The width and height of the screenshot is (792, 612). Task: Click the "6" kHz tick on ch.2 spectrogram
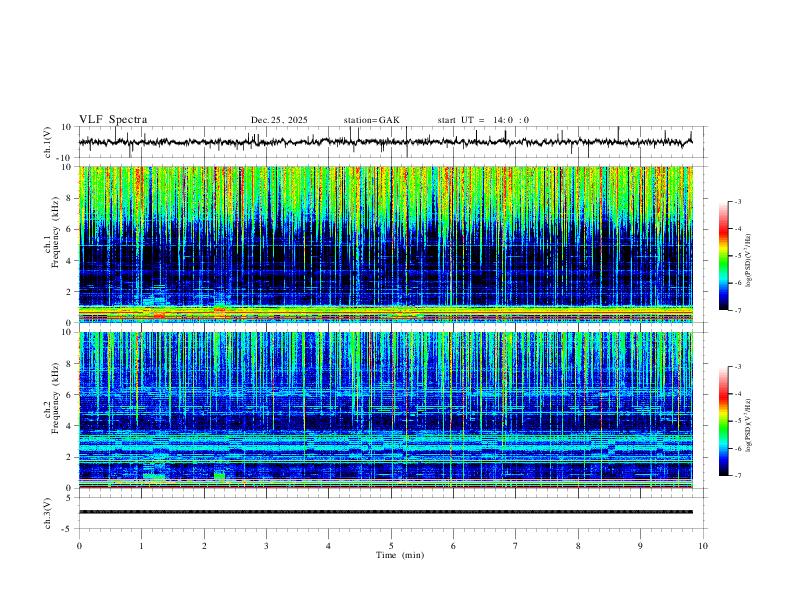pos(69,395)
